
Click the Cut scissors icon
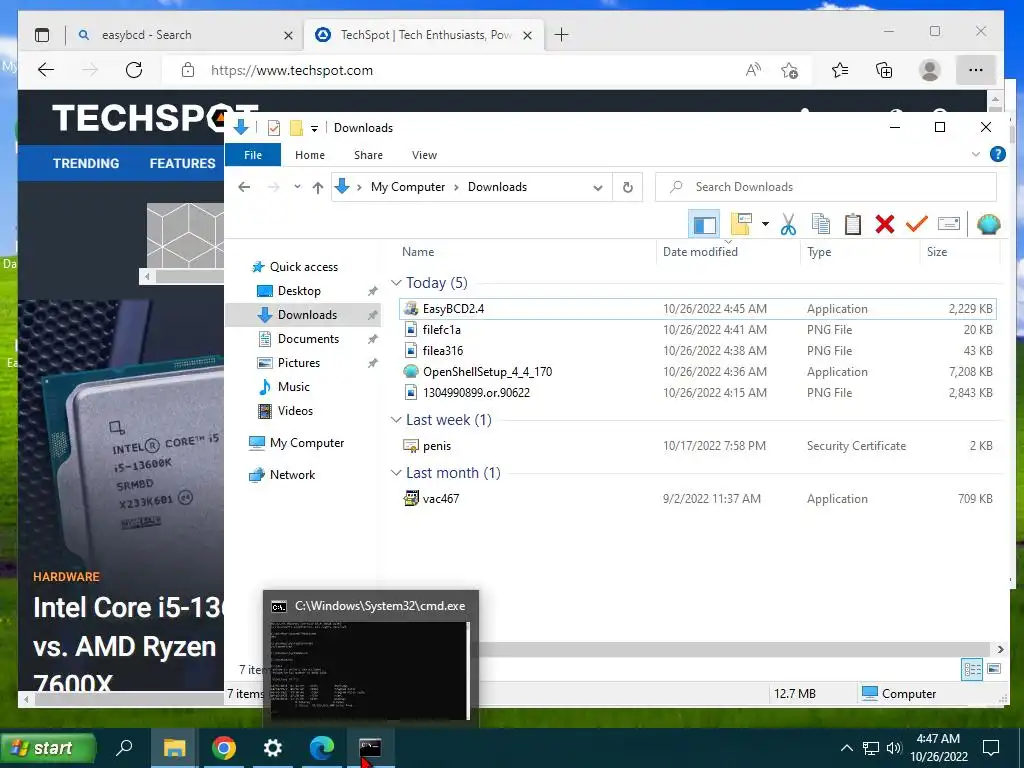[x=788, y=225]
